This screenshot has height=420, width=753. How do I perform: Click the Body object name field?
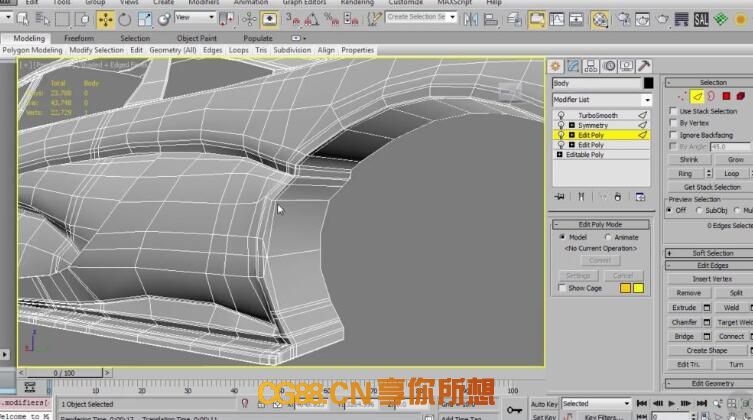[597, 84]
